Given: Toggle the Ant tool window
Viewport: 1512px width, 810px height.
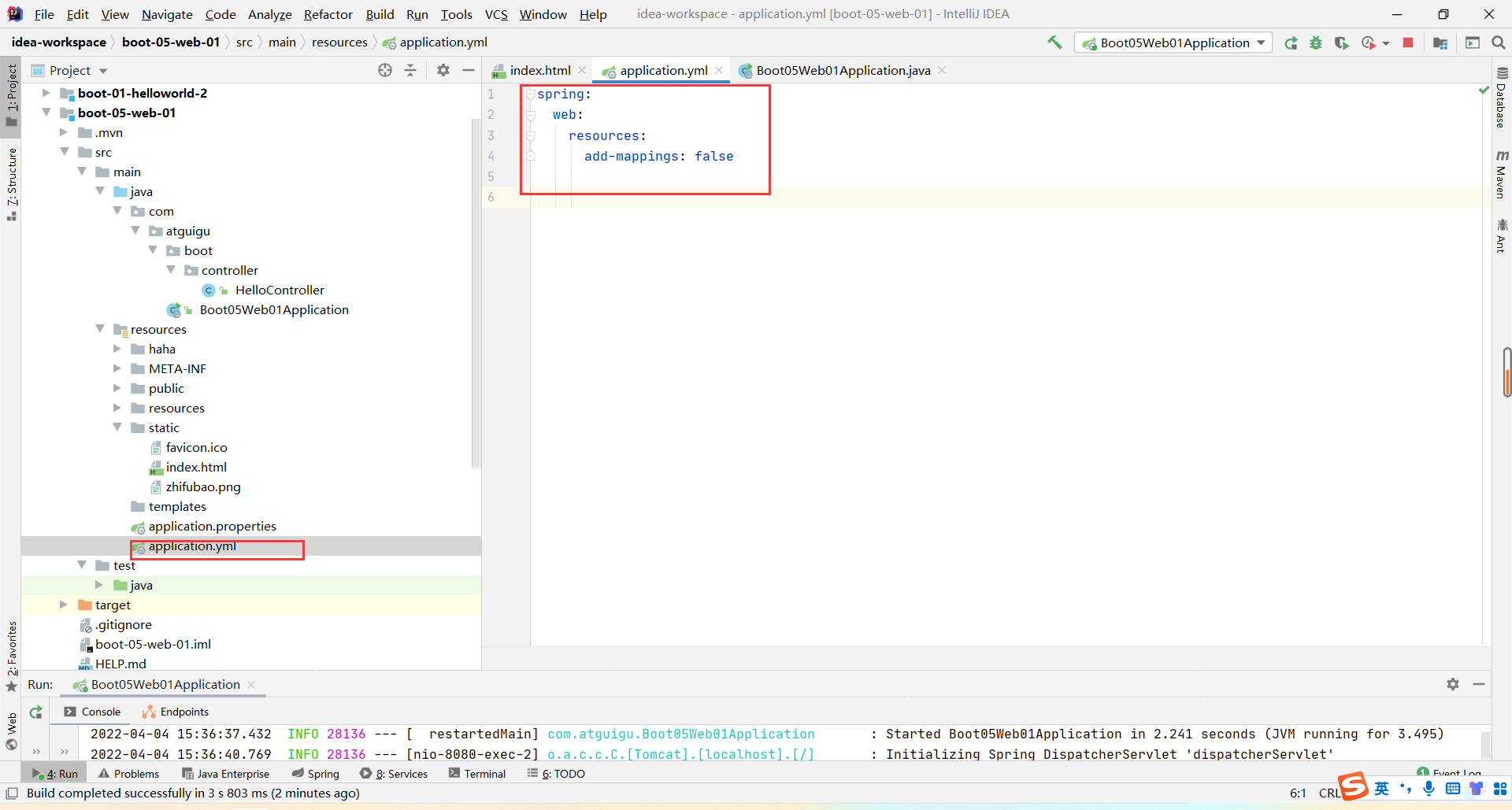Looking at the screenshot, I should 1502,236.
